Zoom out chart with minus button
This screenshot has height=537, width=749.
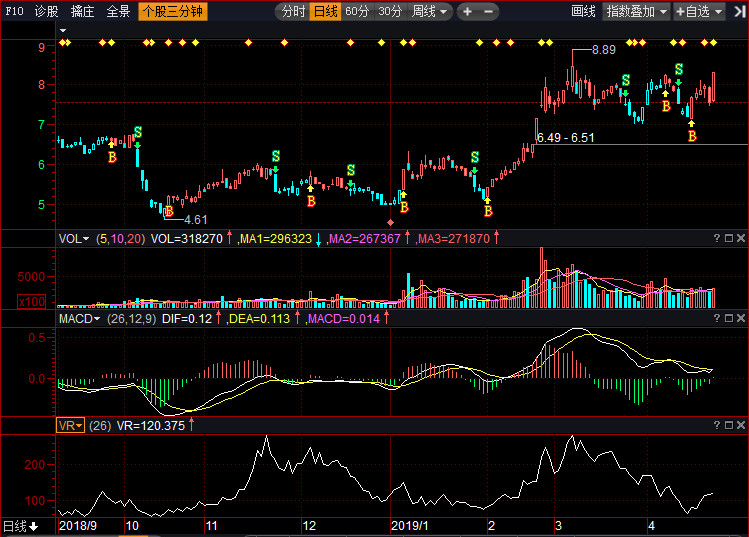(x=488, y=11)
